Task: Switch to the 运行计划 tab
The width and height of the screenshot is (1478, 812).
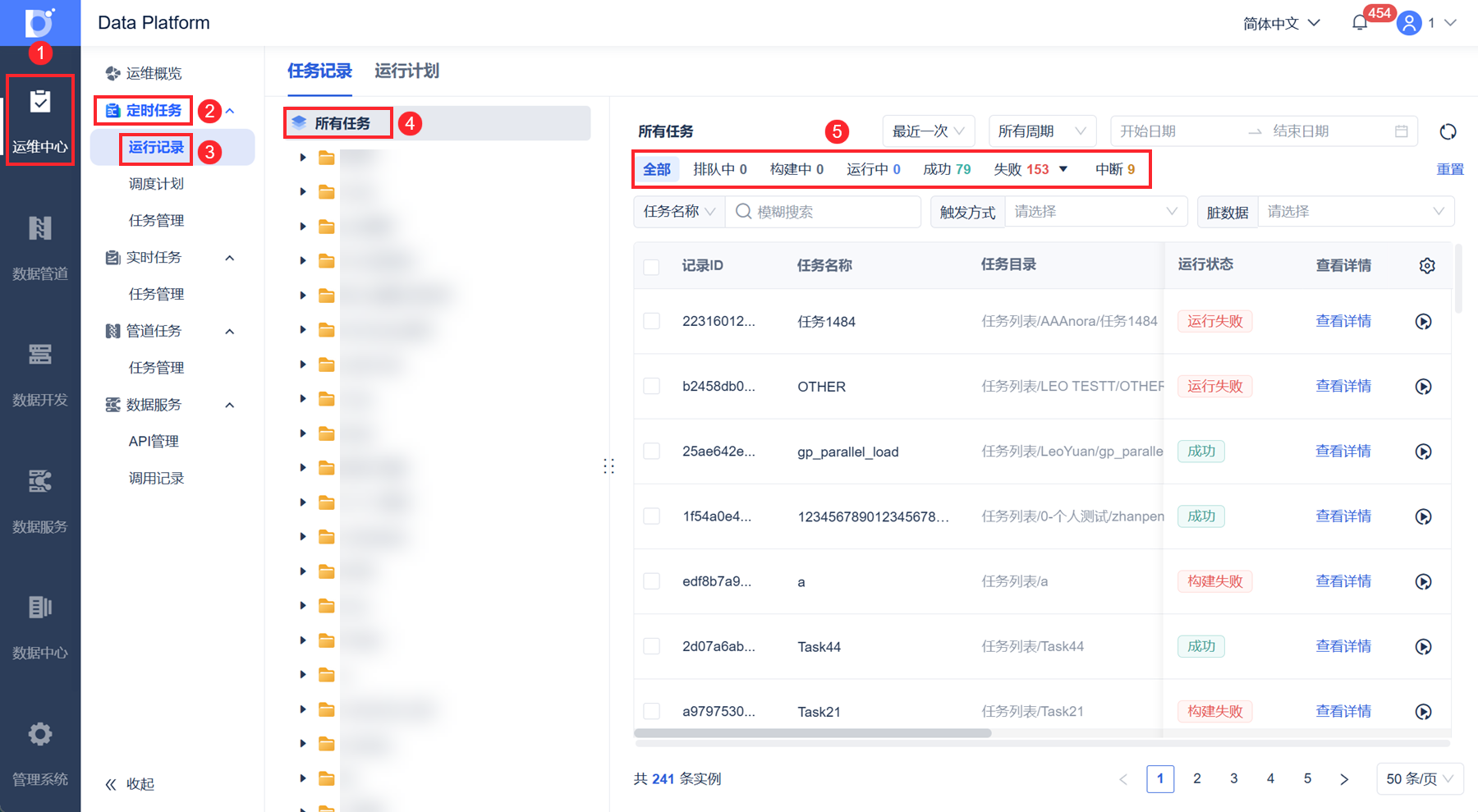Action: pos(406,71)
